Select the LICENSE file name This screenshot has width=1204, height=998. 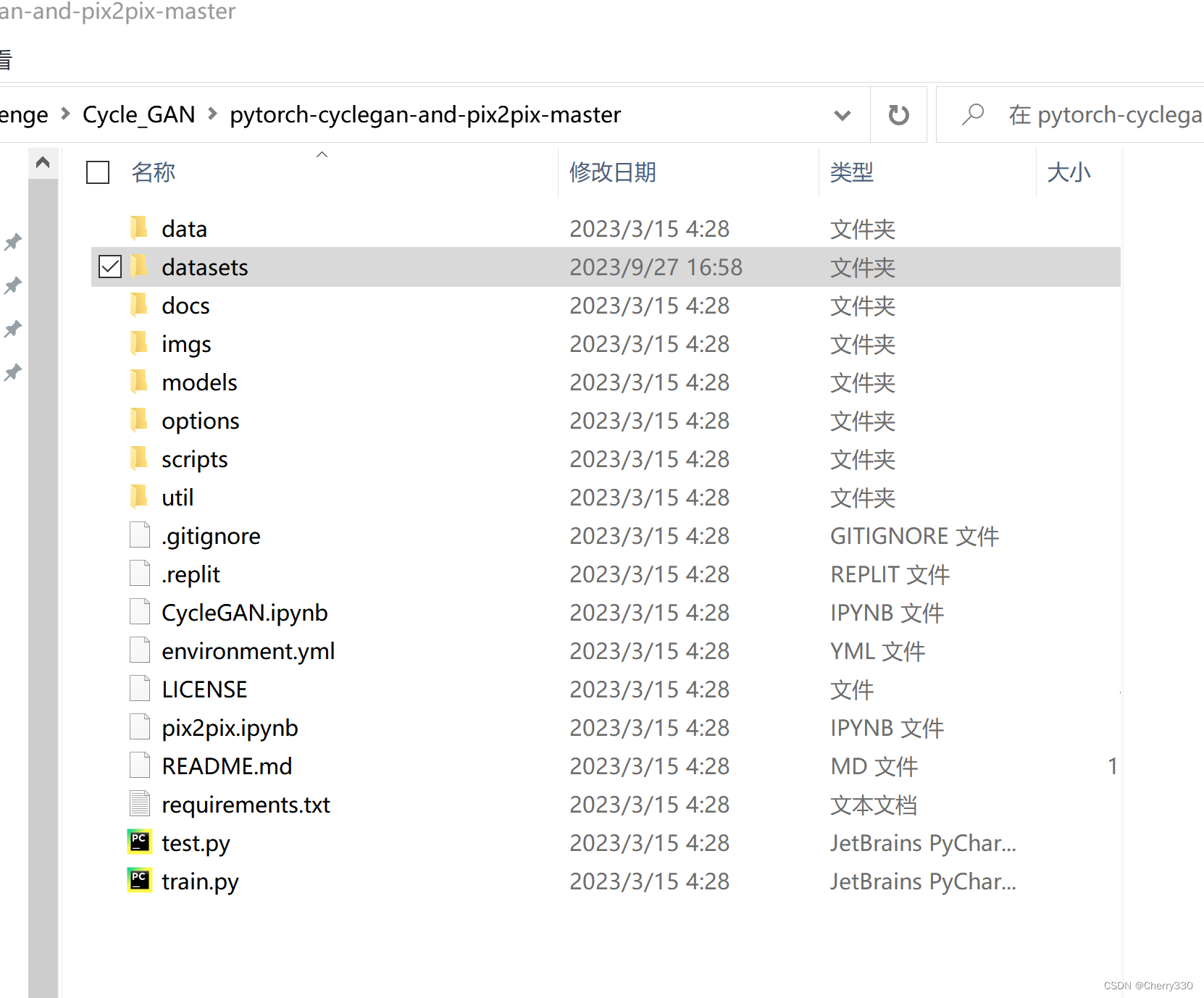click(204, 689)
